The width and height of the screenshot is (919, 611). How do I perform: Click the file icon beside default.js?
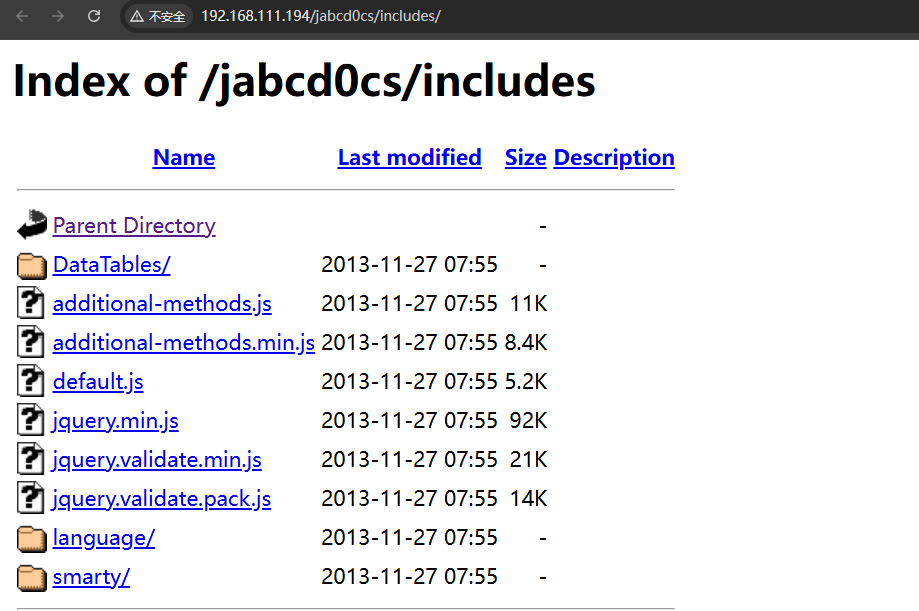pos(32,381)
